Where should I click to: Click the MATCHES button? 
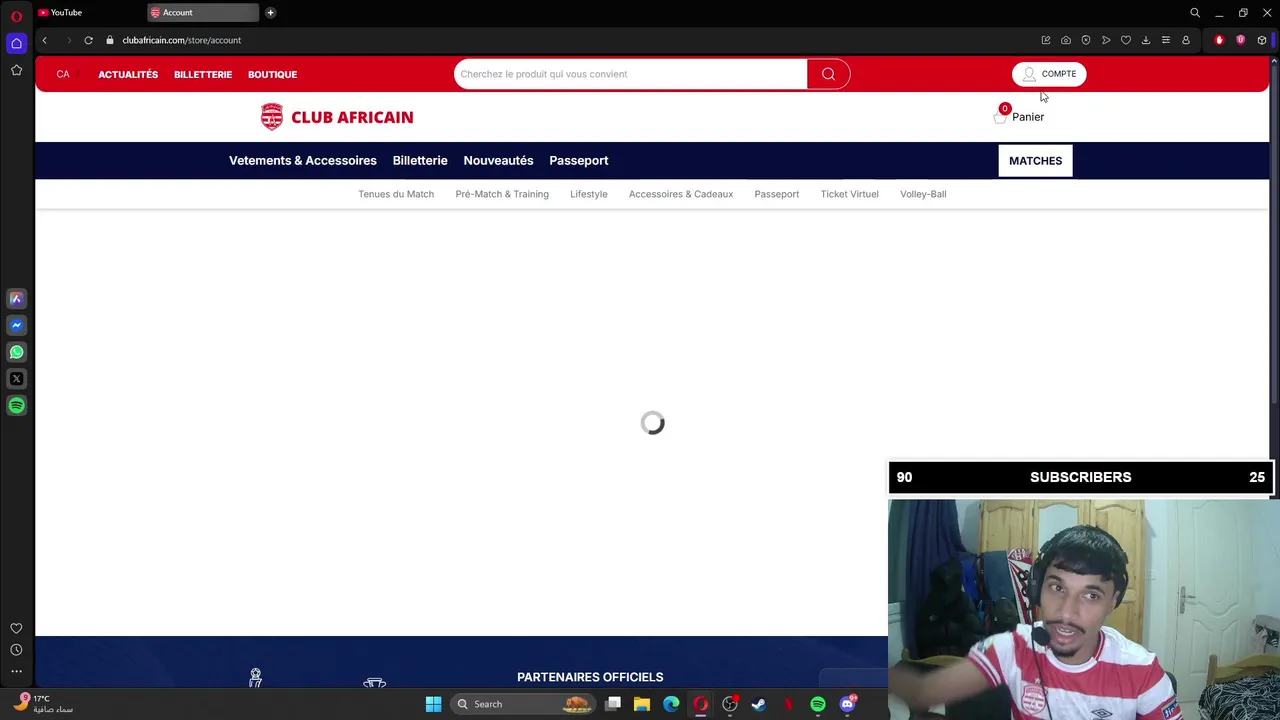pos(1035,160)
